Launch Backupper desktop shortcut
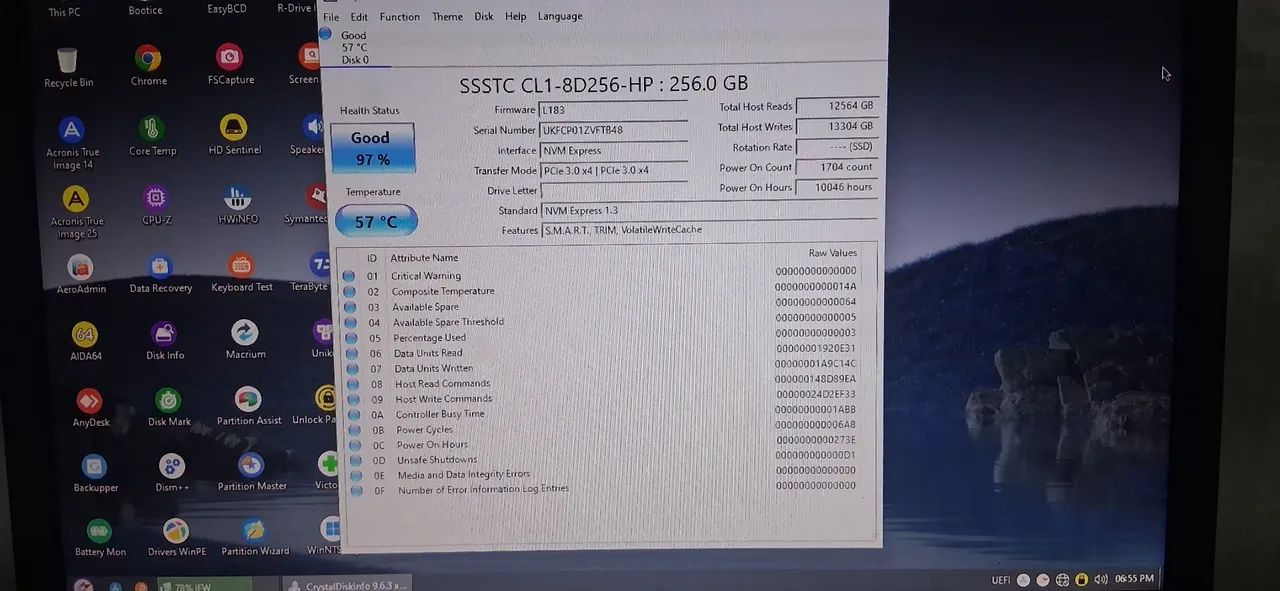The width and height of the screenshot is (1280, 591). point(95,474)
